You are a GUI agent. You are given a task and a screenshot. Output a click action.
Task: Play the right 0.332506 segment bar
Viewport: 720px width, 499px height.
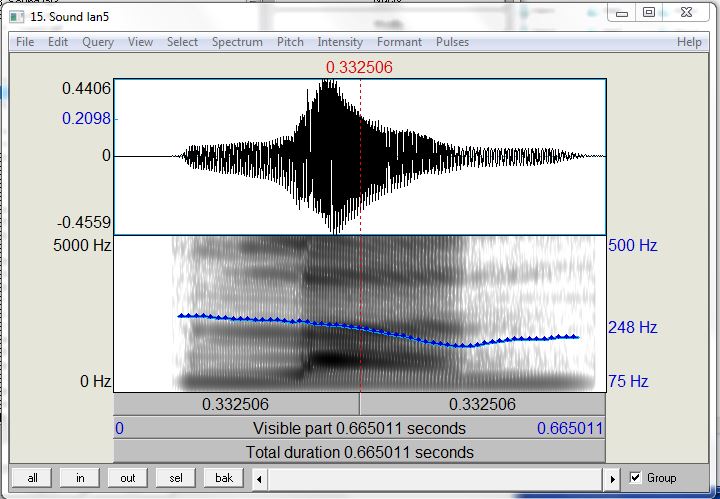pos(483,404)
